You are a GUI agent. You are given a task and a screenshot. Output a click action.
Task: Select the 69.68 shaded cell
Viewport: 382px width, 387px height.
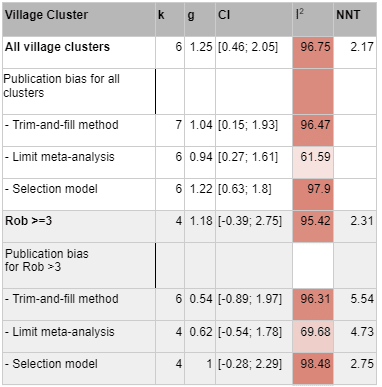coord(313,337)
